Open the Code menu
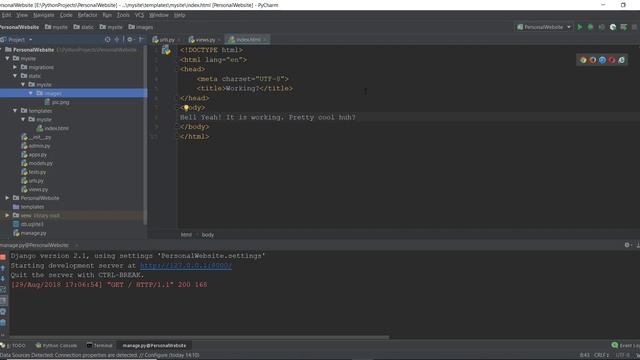The height and width of the screenshot is (360, 640). click(x=66, y=15)
